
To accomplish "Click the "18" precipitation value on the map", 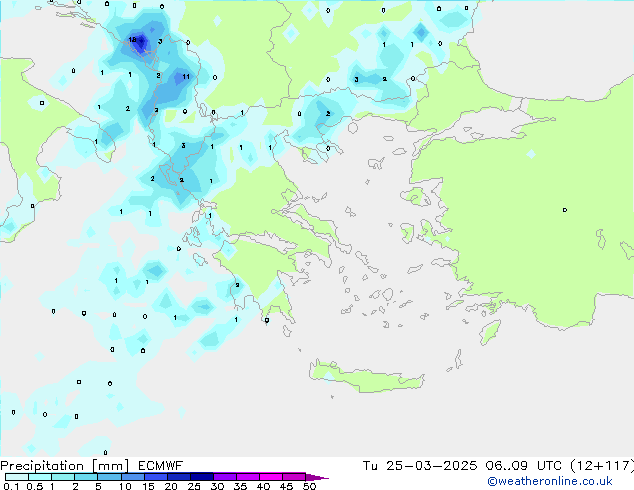I will (x=132, y=40).
